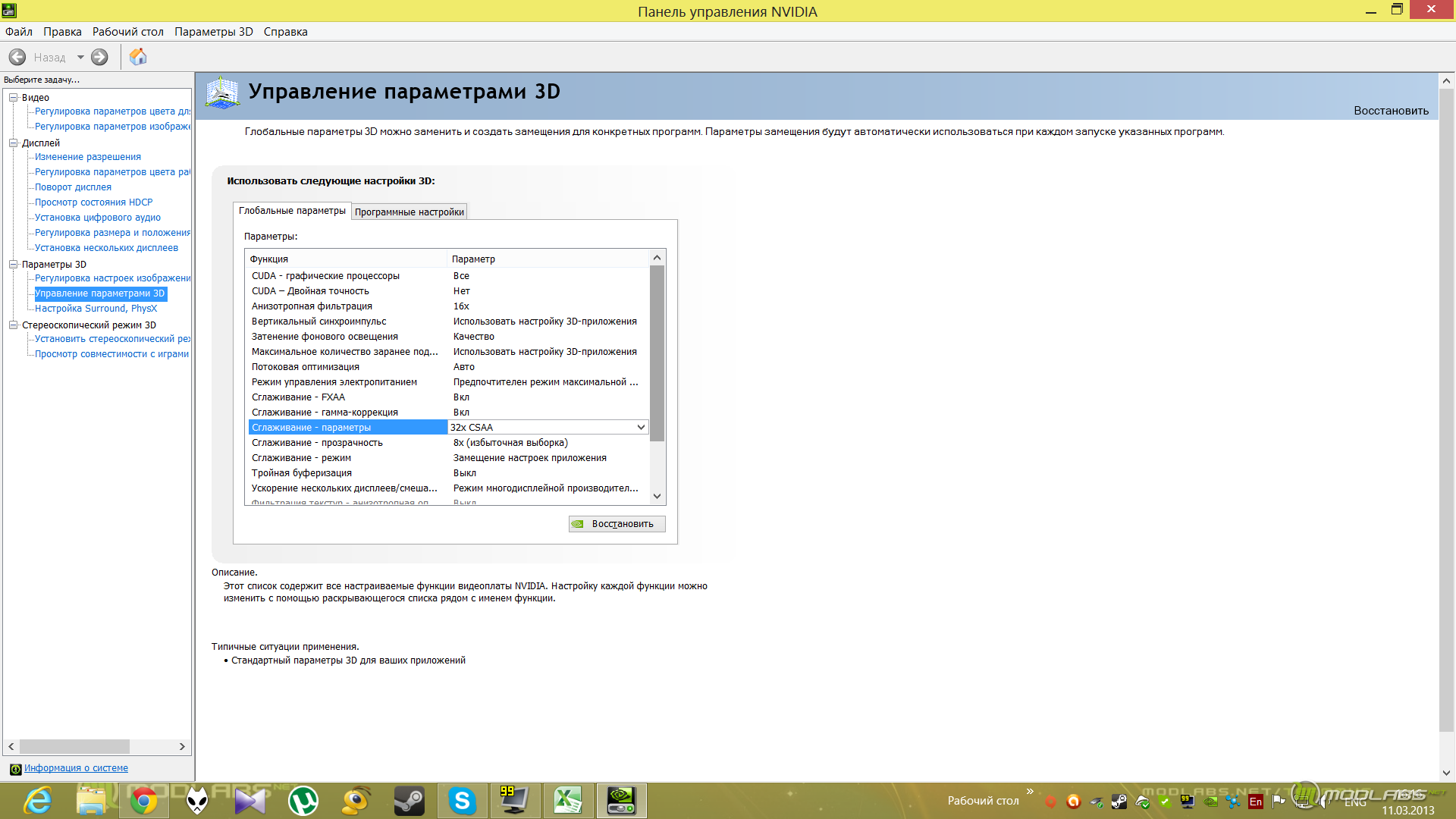Open Google Chrome from the taskbar
Viewport: 1456px width, 819px height.
(144, 801)
